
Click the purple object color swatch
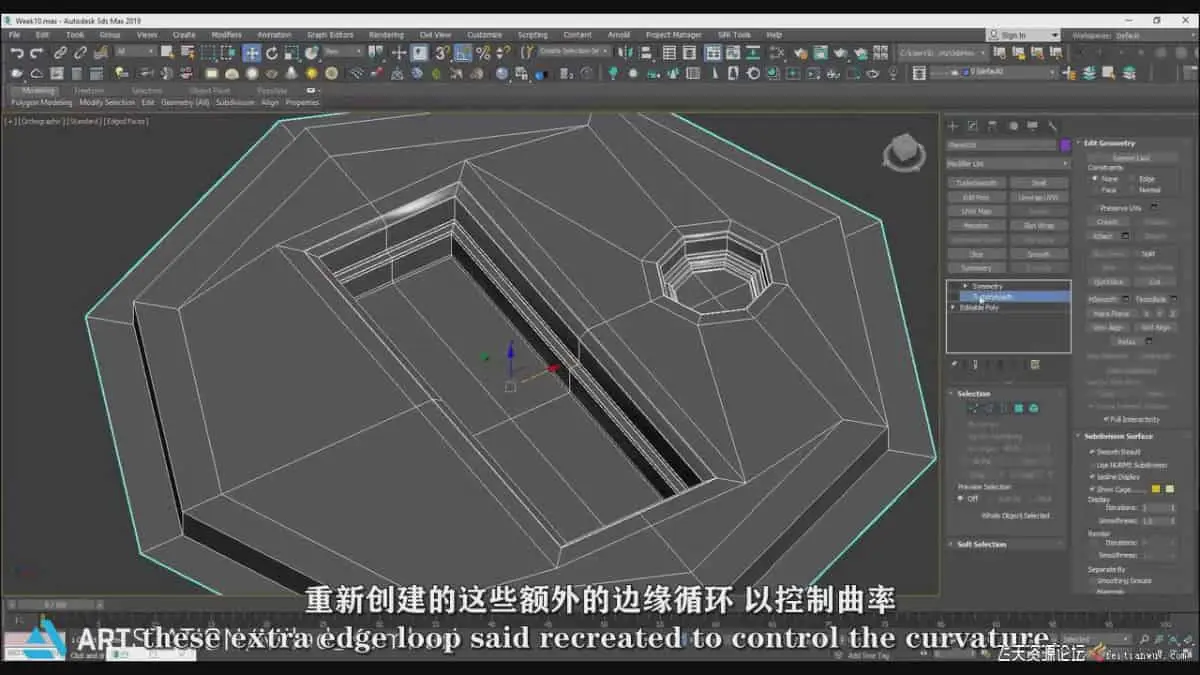point(1066,145)
